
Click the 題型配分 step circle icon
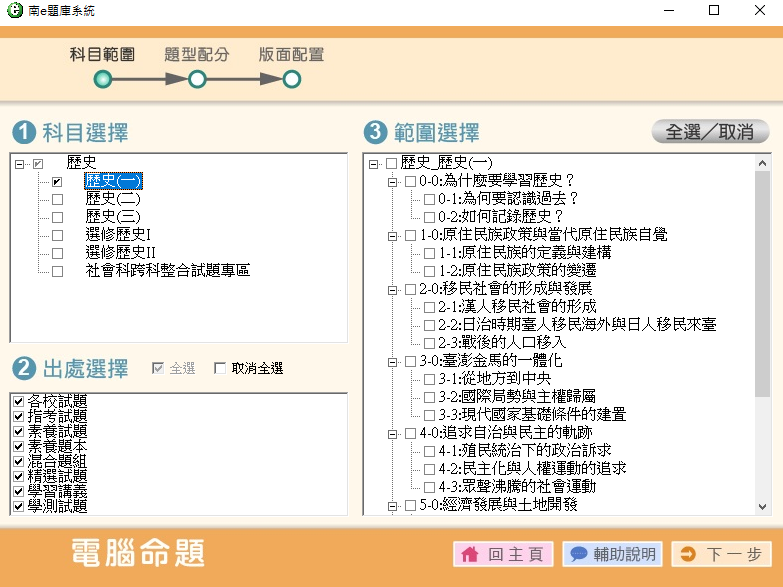(x=197, y=79)
